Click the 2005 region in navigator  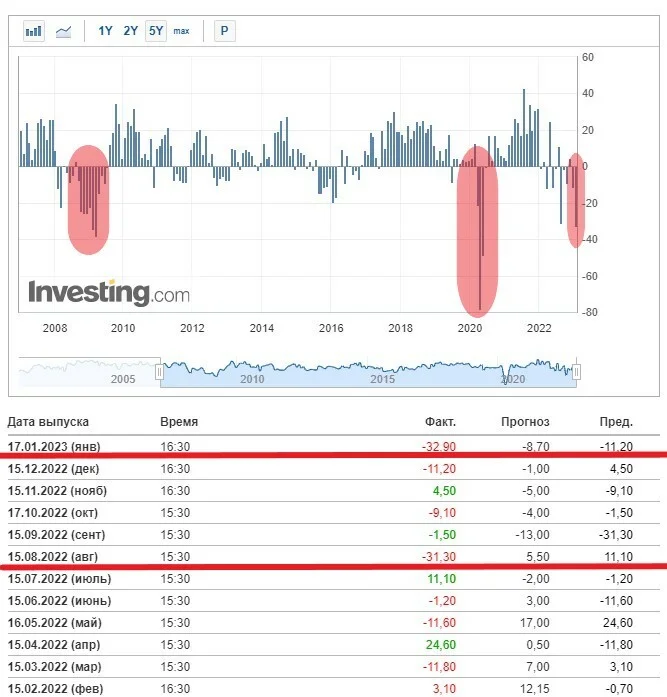[123, 379]
